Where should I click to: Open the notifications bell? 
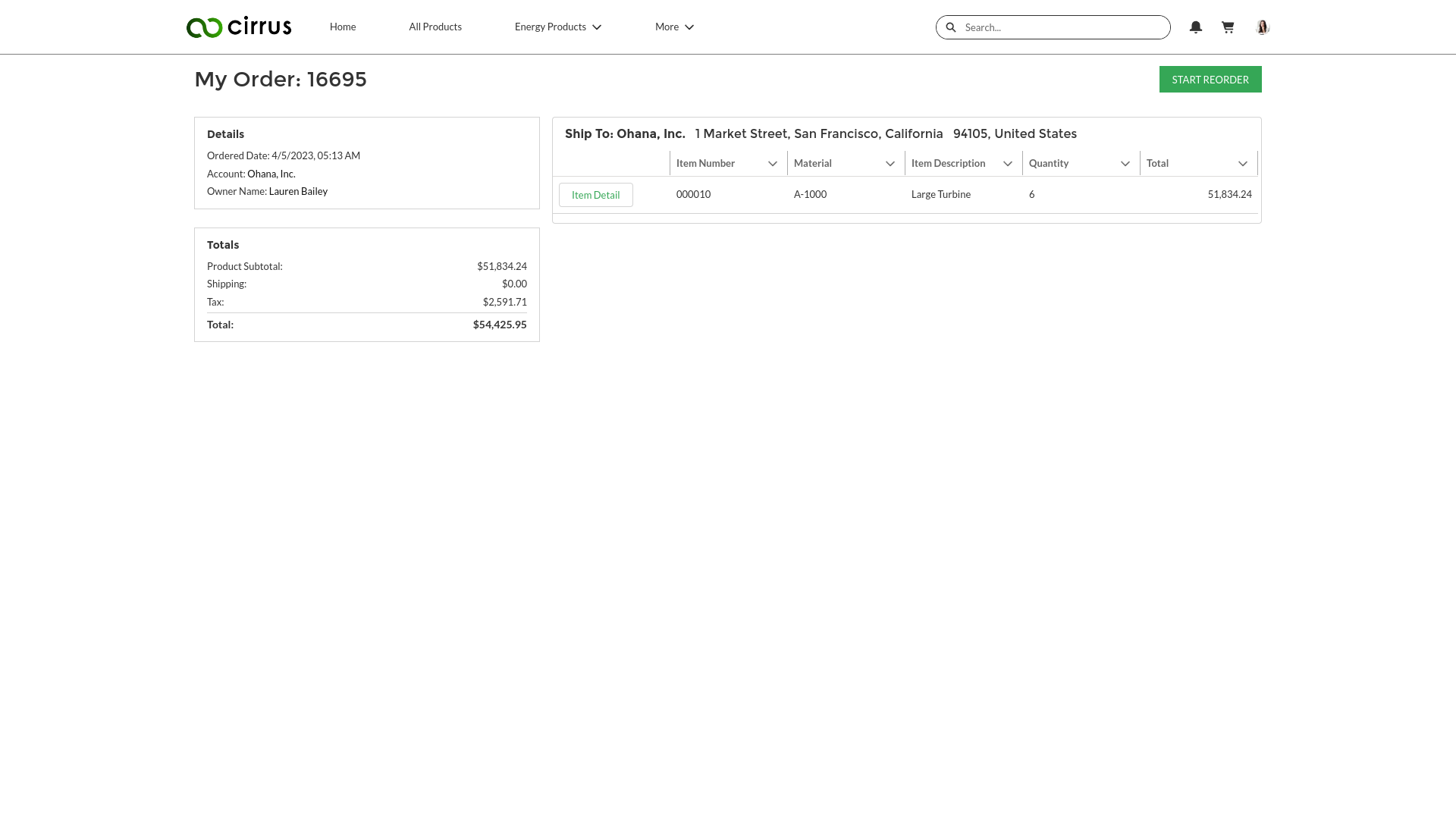(1196, 27)
